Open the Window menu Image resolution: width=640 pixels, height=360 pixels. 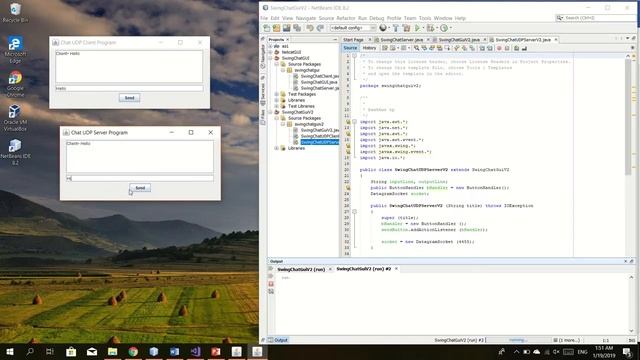(x=443, y=18)
